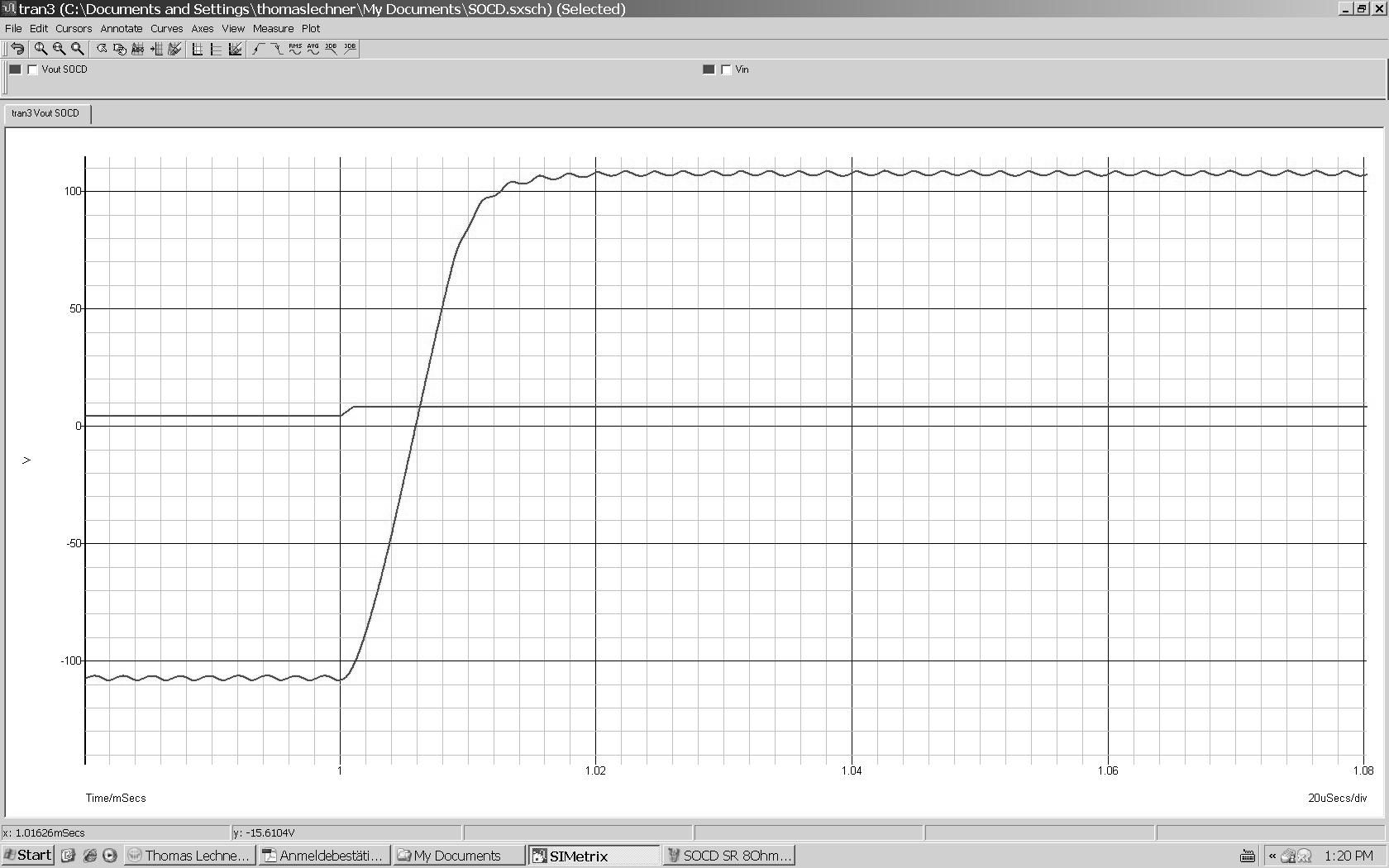Viewport: 1389px width, 868px height.
Task: Open the Axes menu
Action: tap(203, 28)
